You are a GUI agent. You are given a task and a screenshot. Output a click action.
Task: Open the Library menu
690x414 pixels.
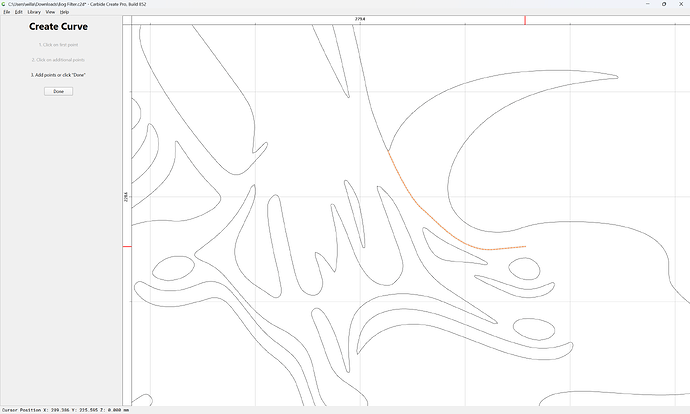tap(34, 12)
